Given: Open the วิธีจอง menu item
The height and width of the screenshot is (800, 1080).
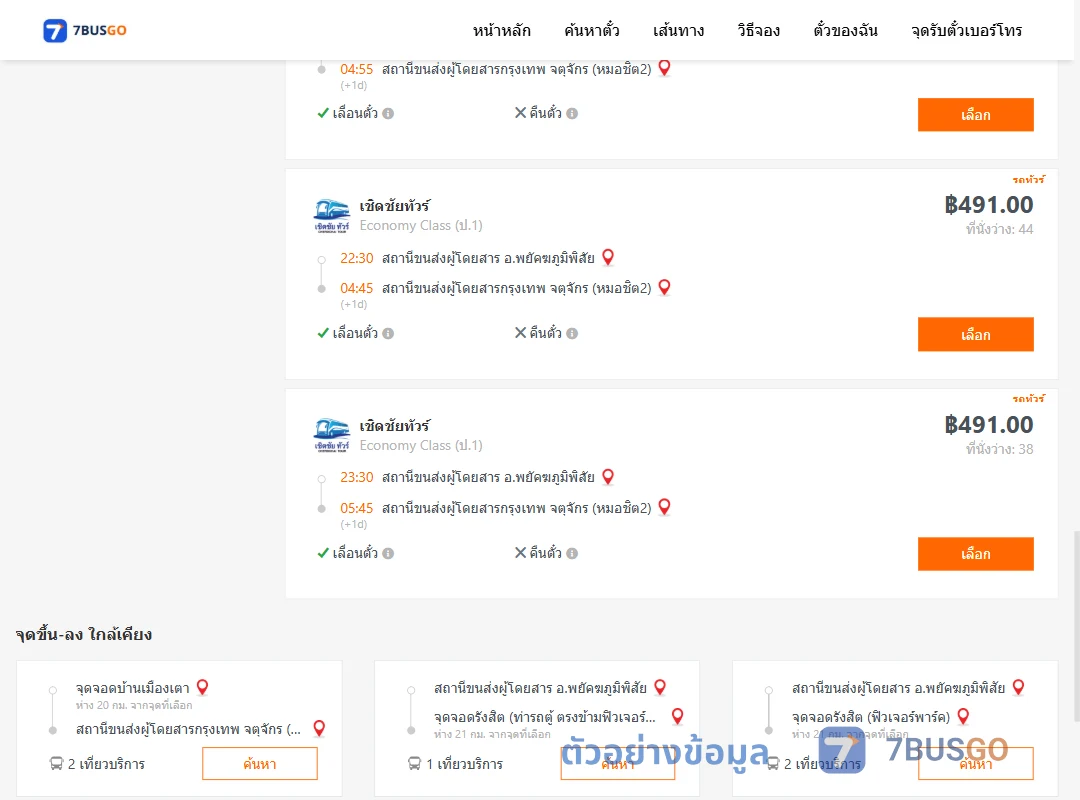Looking at the screenshot, I should click(758, 30).
